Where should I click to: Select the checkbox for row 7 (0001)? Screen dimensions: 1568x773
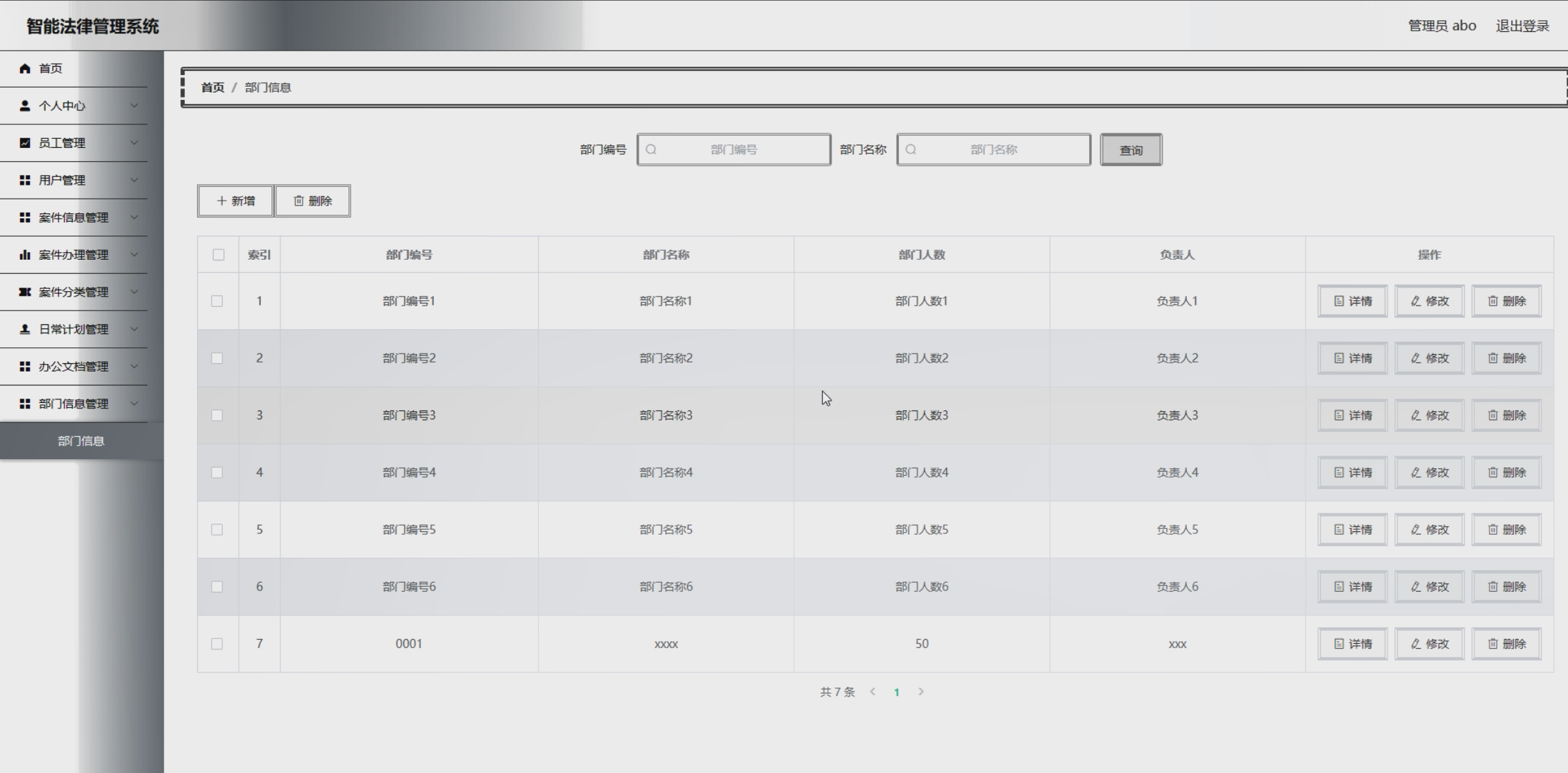click(x=217, y=644)
